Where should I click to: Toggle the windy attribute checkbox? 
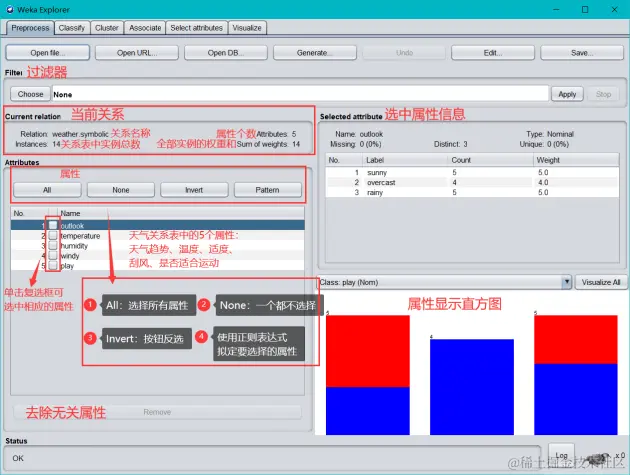pos(53,256)
